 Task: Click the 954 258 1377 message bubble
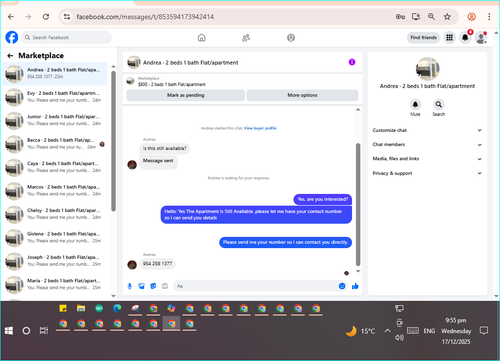[x=157, y=264]
